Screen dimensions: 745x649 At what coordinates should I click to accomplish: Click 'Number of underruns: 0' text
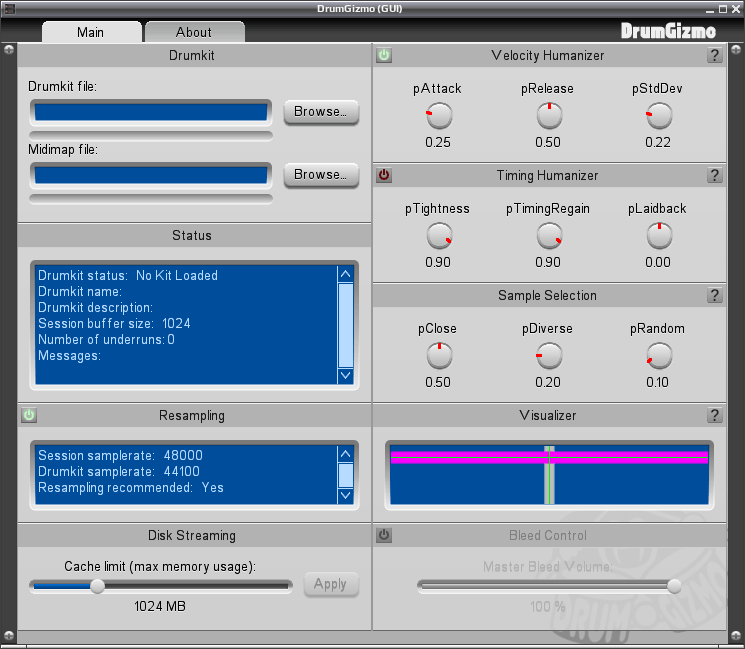[106, 340]
